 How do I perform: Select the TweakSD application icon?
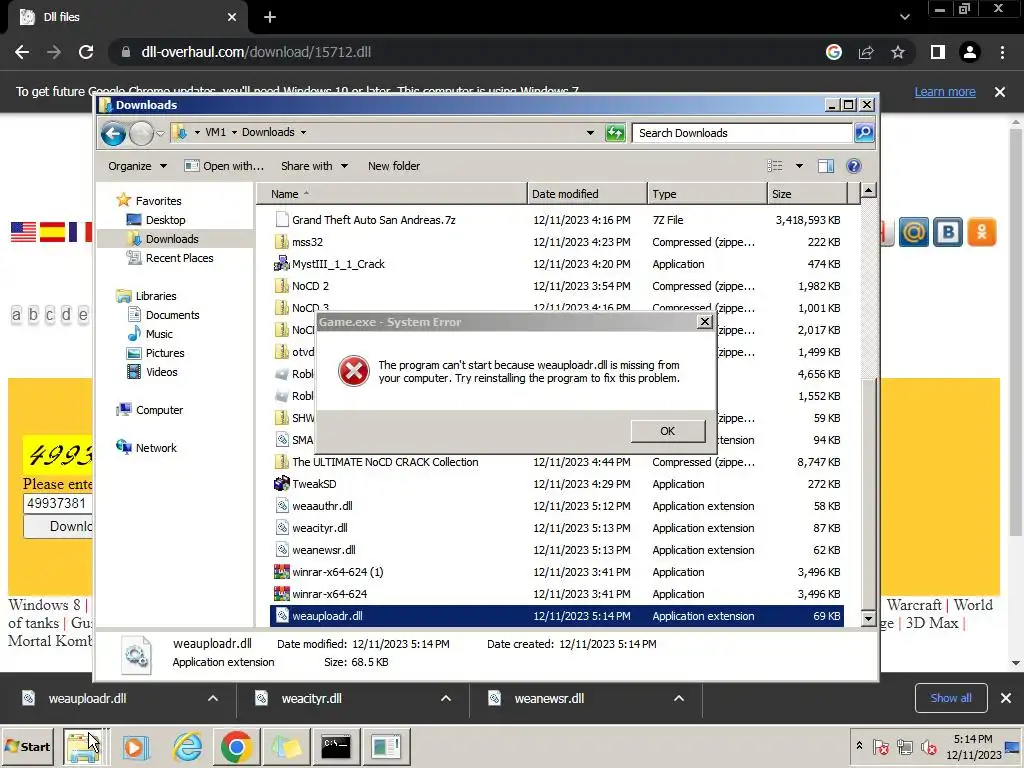pyautogui.click(x=281, y=484)
